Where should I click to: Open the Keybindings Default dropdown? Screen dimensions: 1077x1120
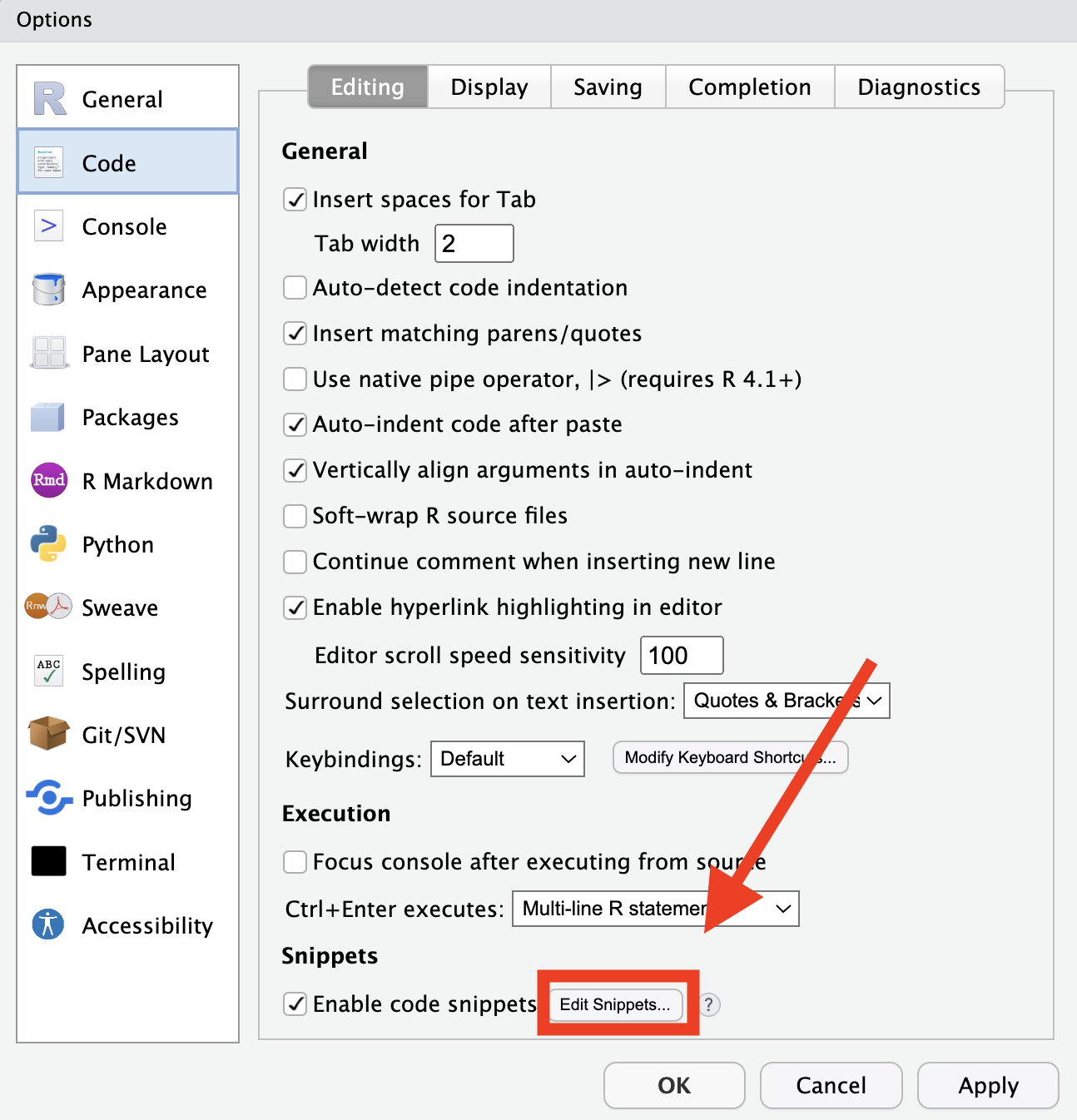(508, 759)
